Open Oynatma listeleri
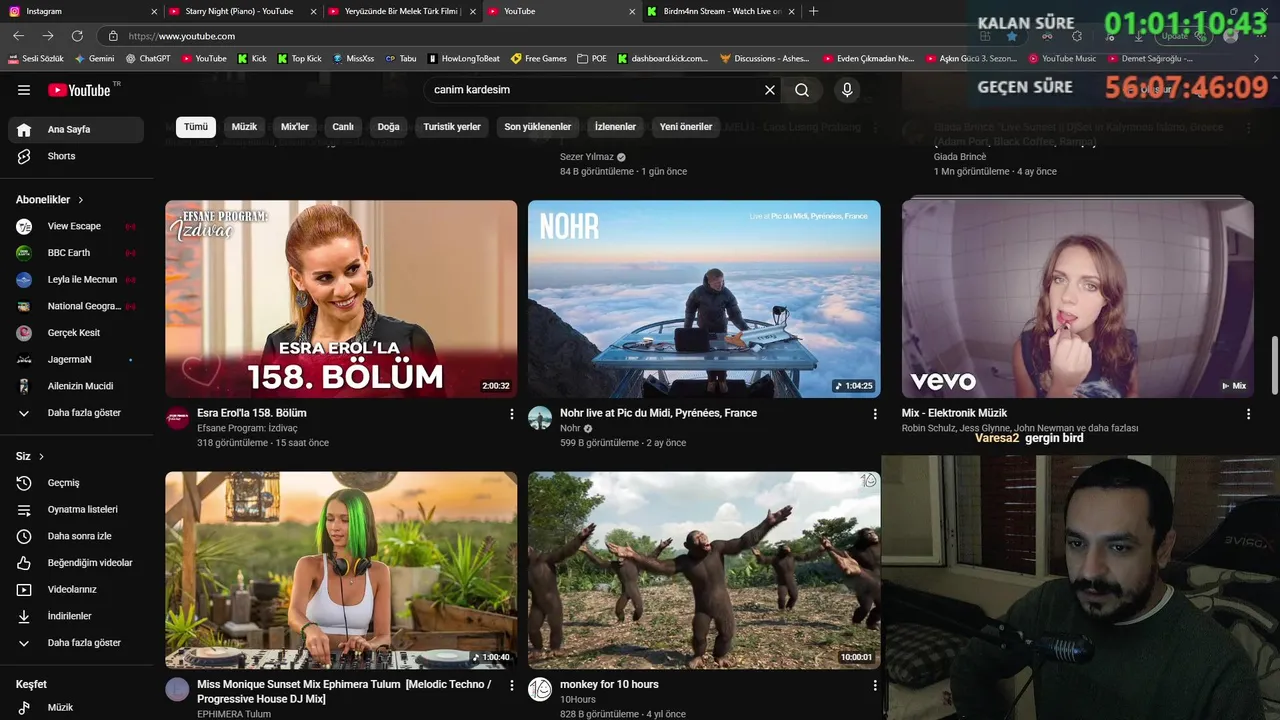Screen dimensions: 1280x720 77,509
